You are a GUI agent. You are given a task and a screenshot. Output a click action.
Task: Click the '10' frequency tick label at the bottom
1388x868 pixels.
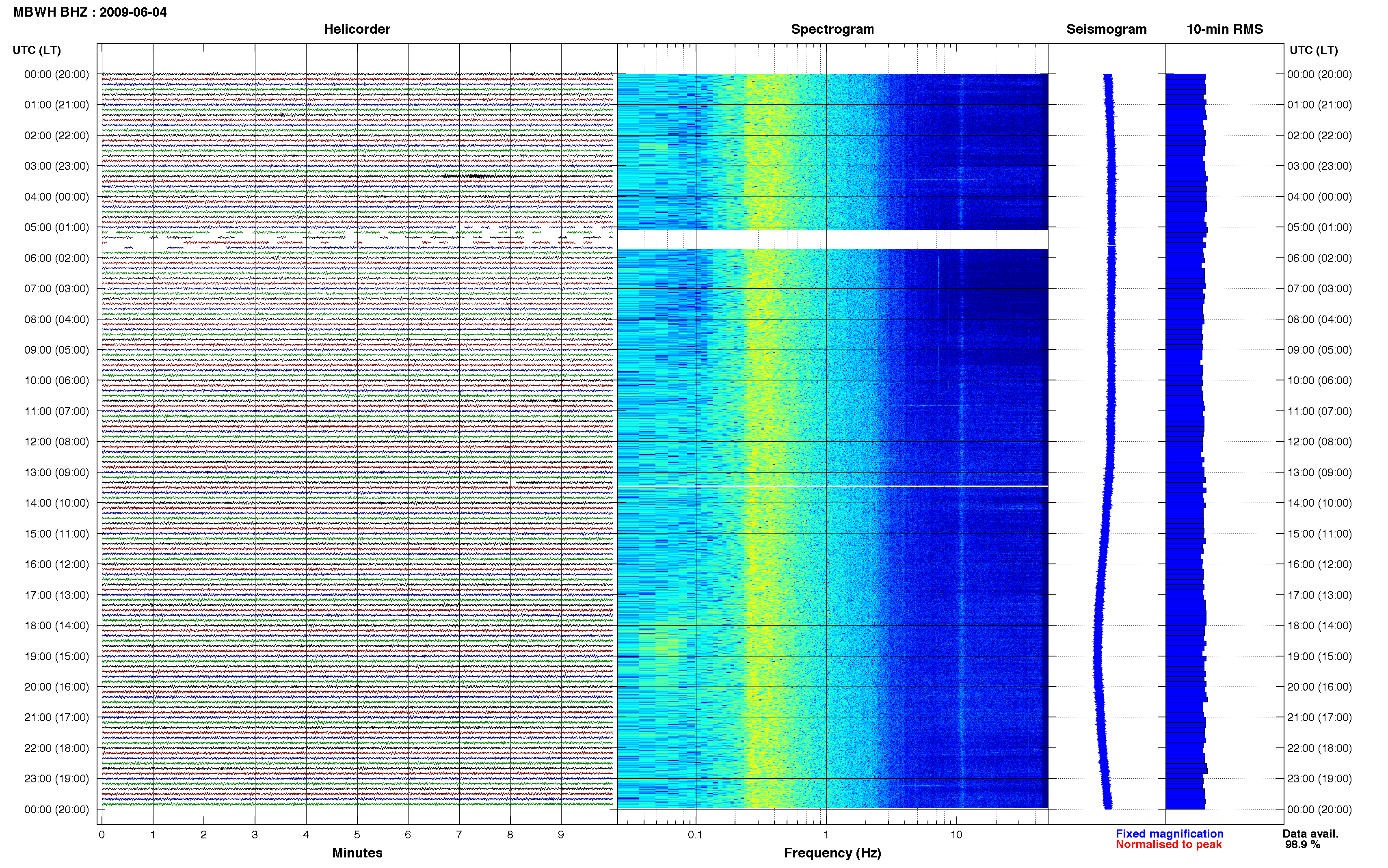[x=956, y=835]
